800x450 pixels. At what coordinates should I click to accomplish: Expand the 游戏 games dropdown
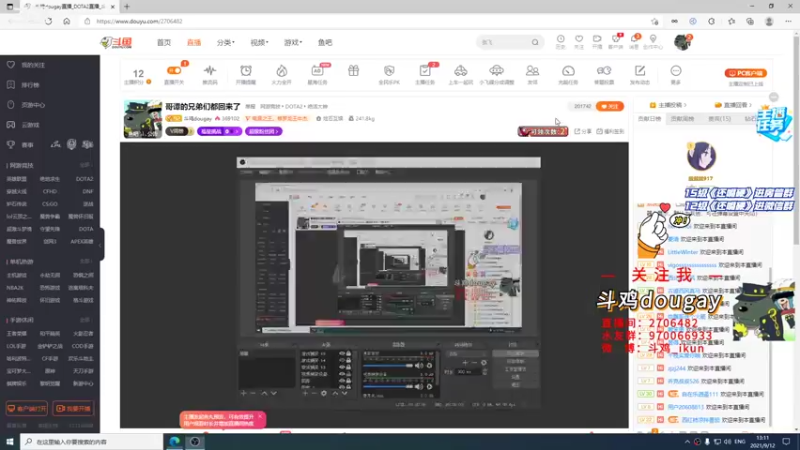click(x=293, y=42)
